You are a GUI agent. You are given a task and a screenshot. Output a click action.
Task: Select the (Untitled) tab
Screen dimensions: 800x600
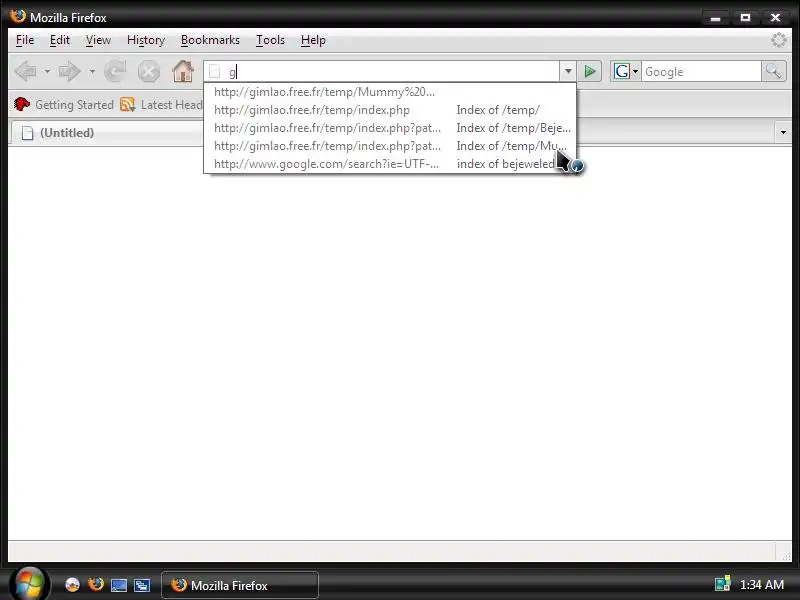[x=107, y=133]
